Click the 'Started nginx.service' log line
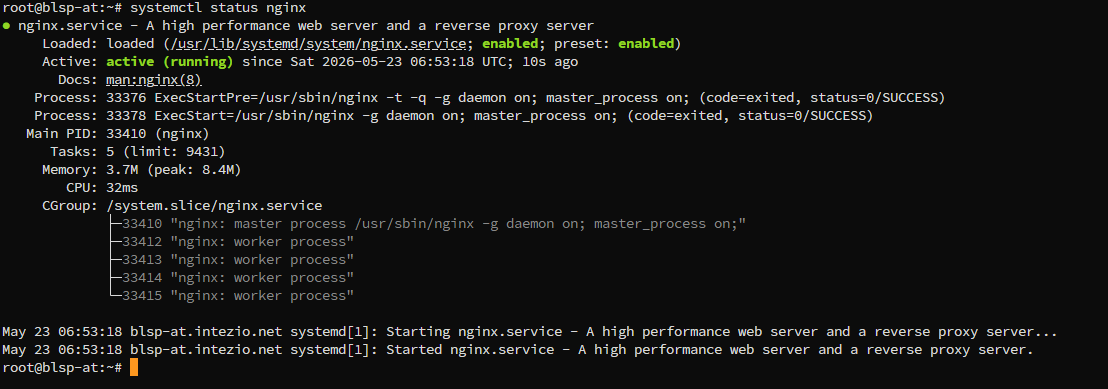 (518, 349)
